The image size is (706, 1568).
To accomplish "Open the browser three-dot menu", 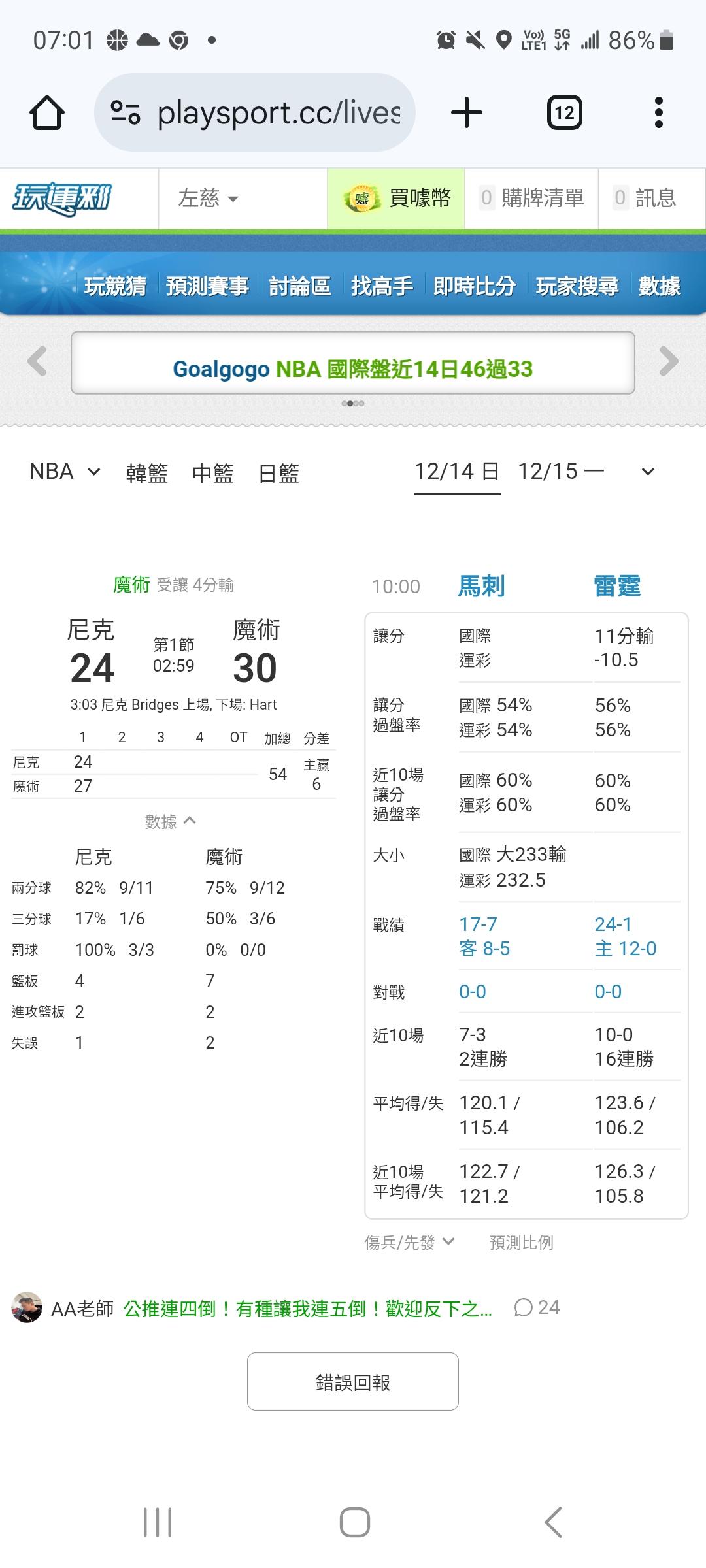I will point(658,113).
